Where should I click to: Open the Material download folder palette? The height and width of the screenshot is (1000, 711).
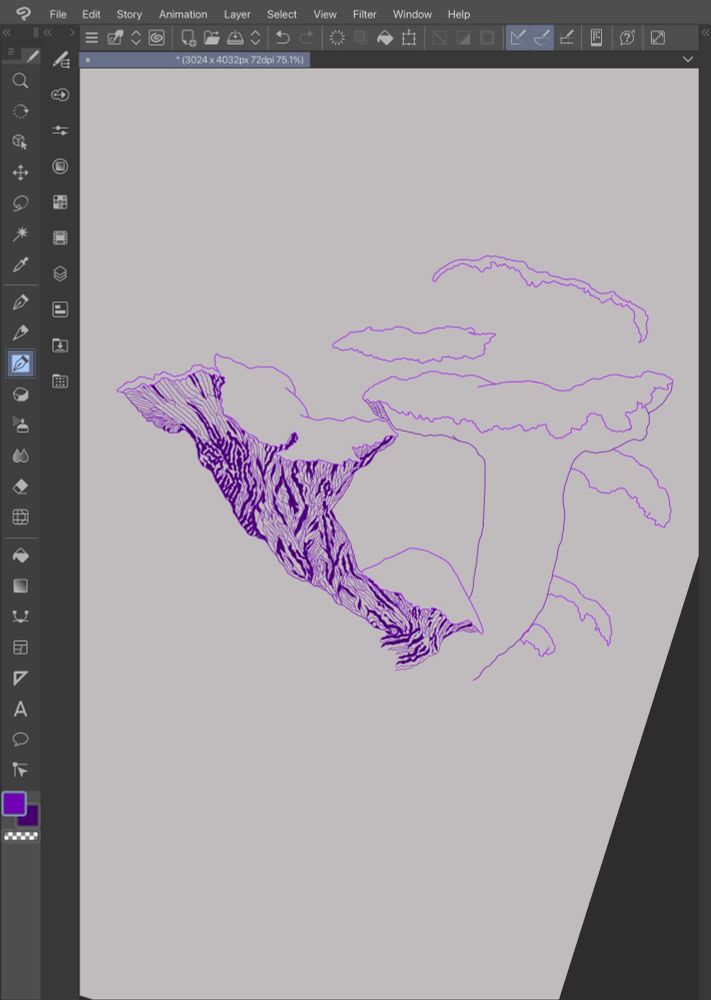pyautogui.click(x=61, y=345)
